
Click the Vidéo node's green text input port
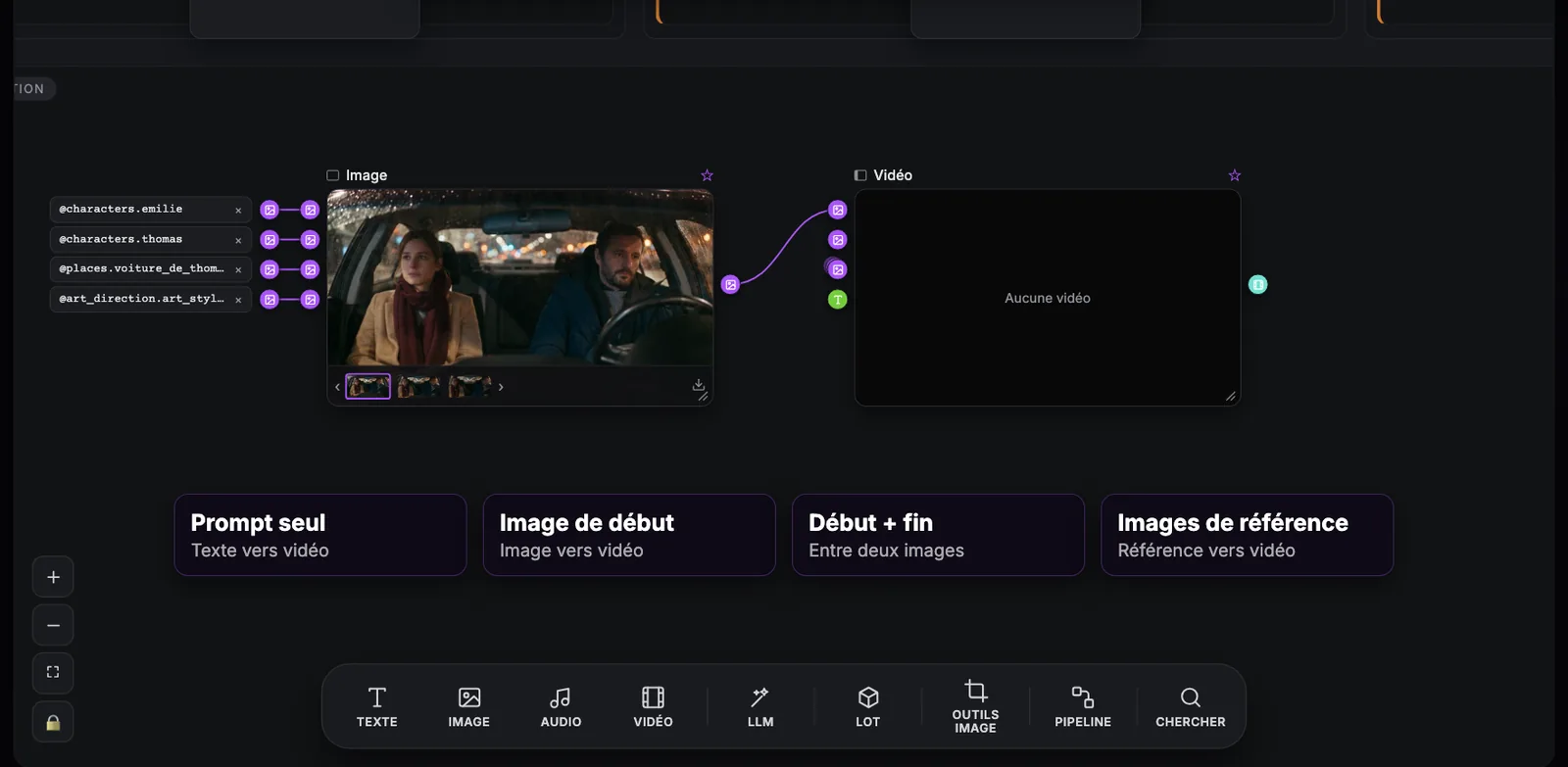tap(837, 300)
